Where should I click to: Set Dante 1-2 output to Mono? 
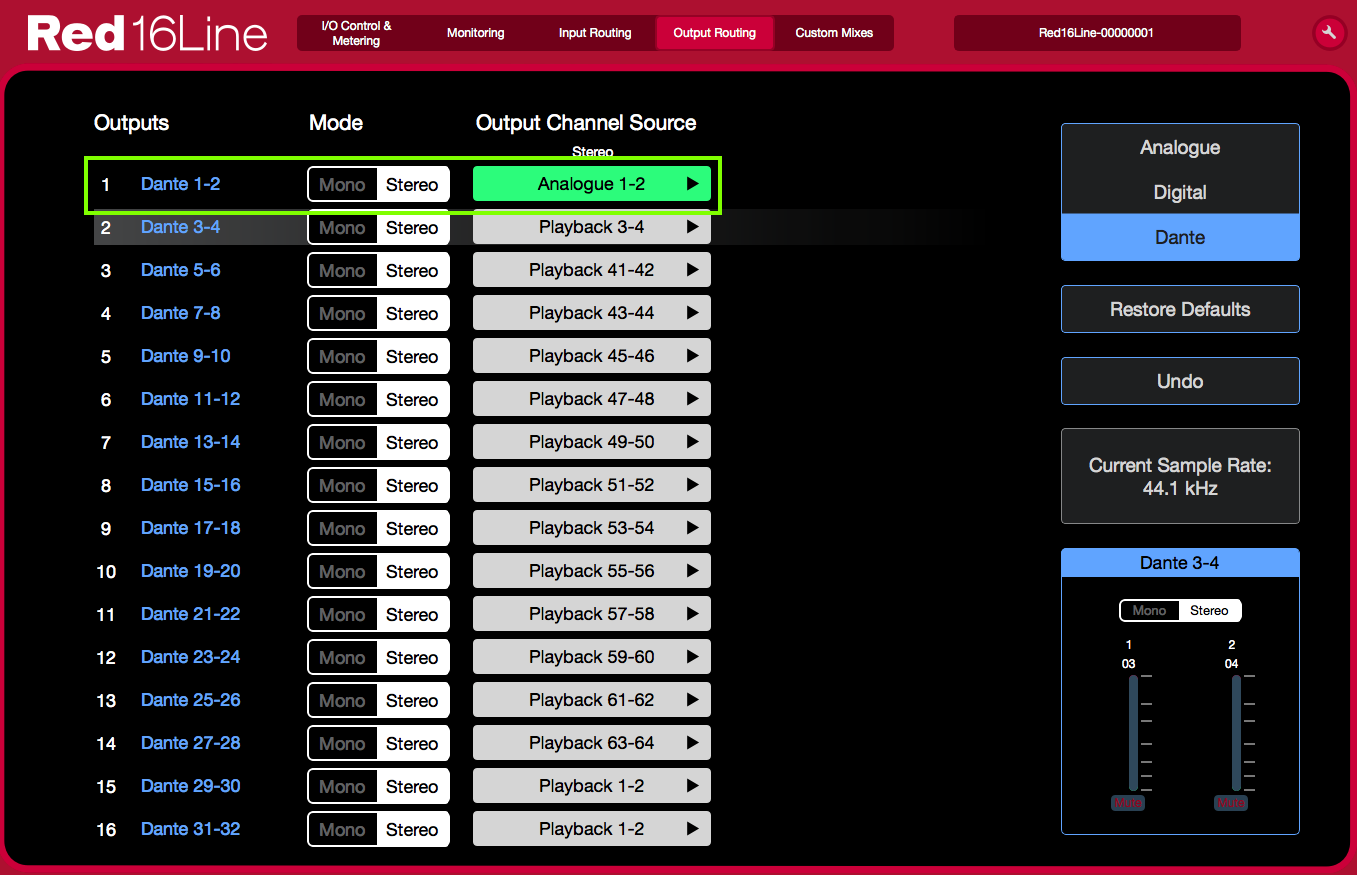click(342, 184)
